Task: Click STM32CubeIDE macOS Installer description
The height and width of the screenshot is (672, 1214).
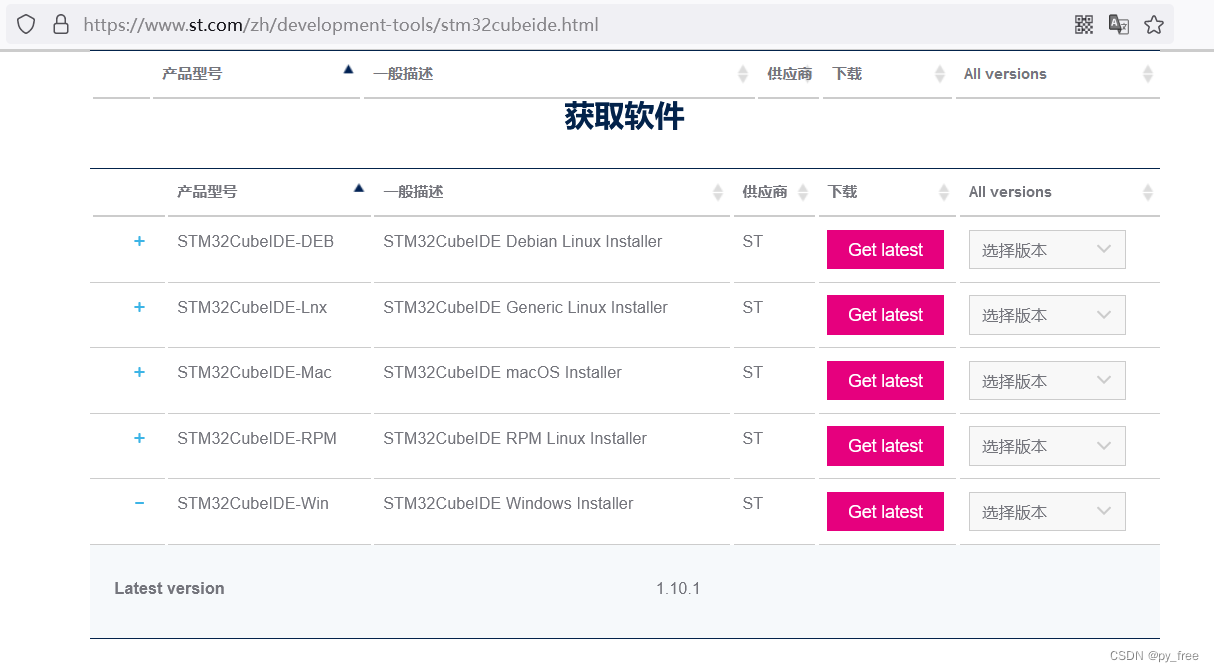Action: click(x=502, y=372)
